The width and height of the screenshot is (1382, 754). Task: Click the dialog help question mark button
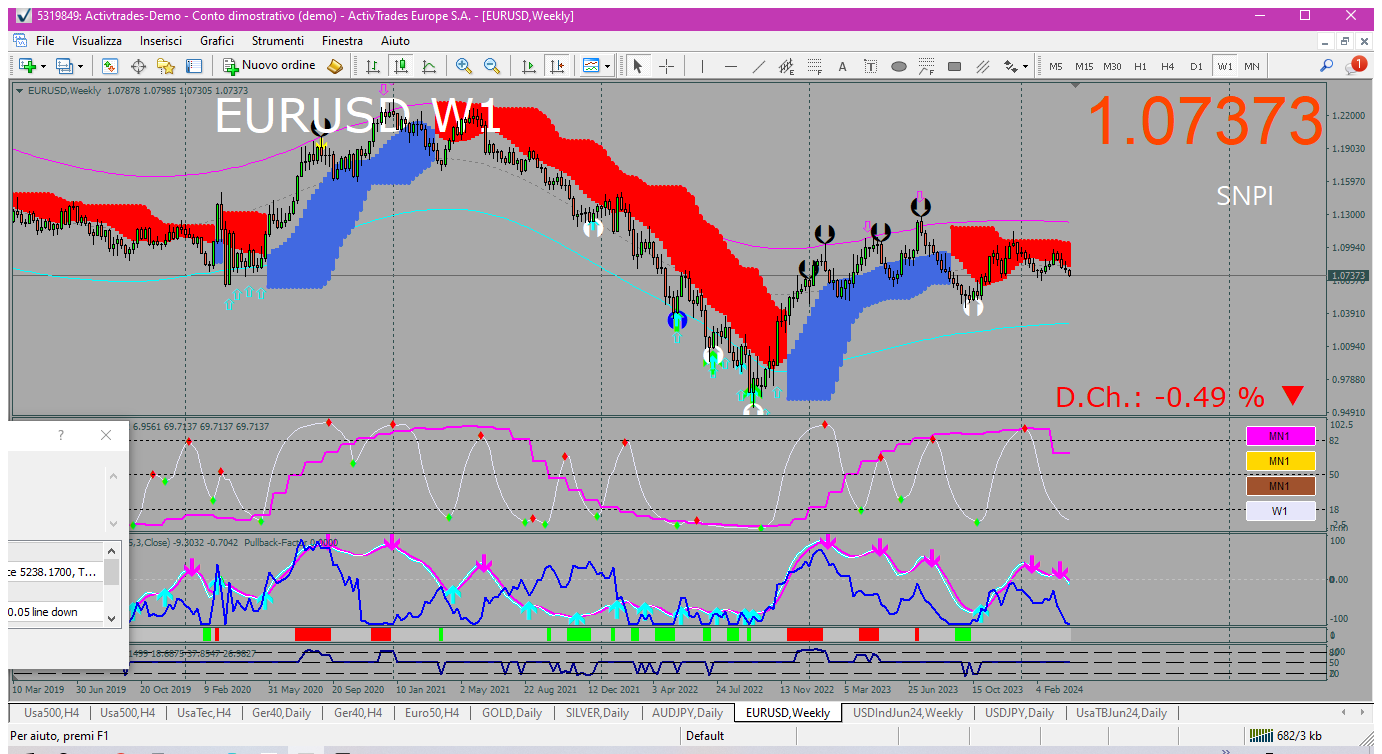(61, 435)
